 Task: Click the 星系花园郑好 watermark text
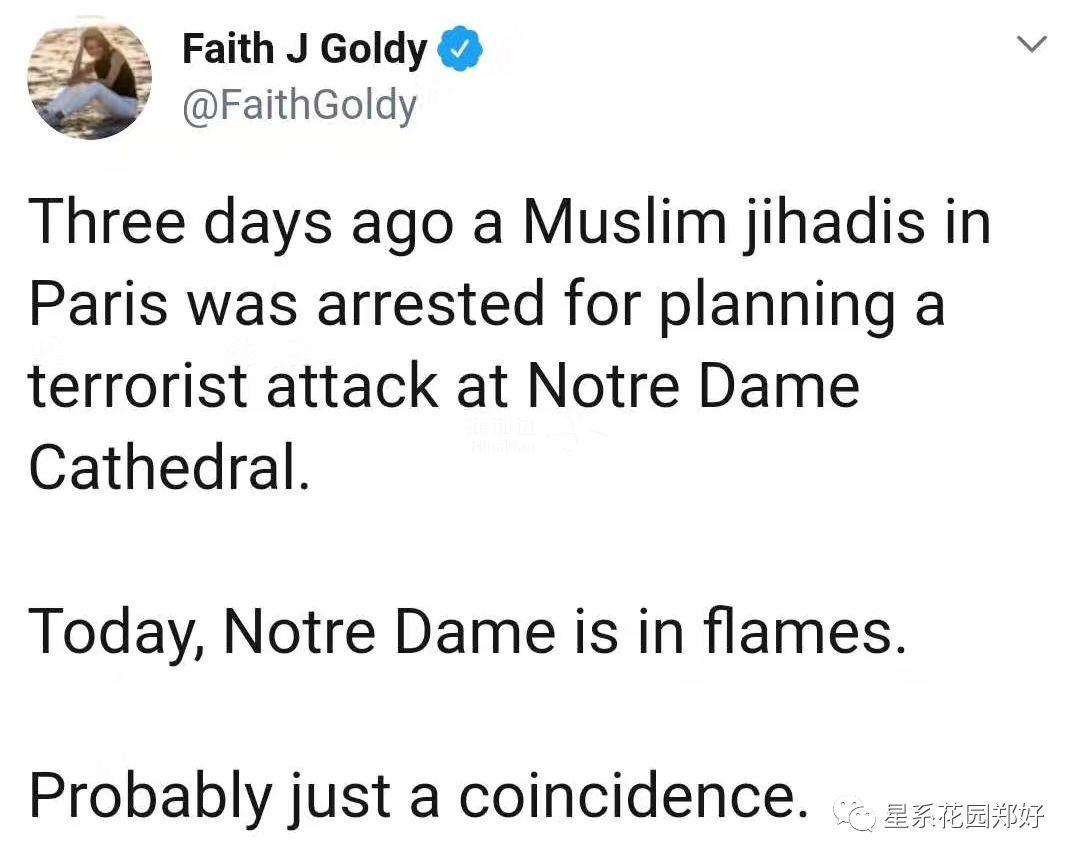965,815
